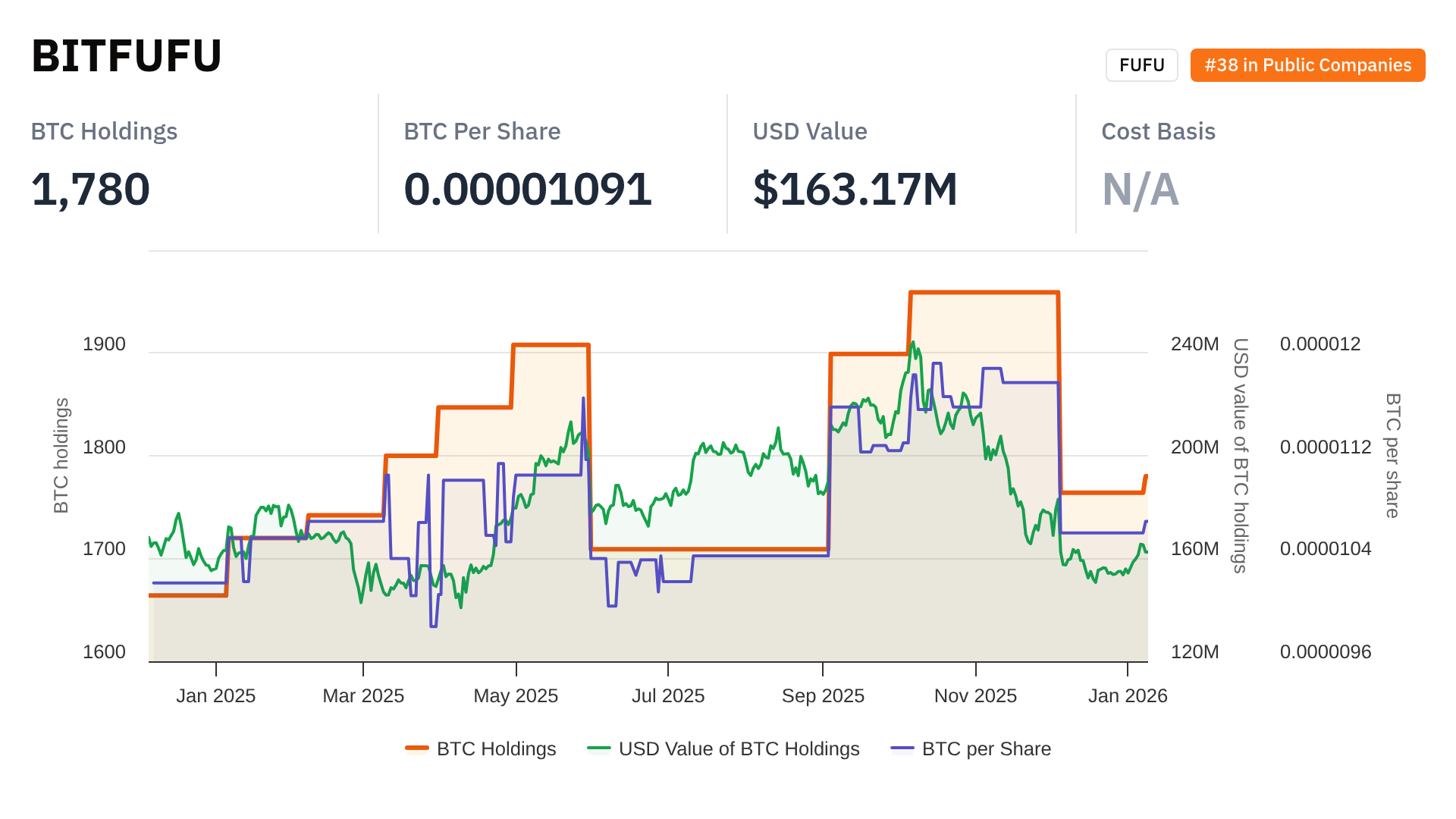The width and height of the screenshot is (1456, 819).
Task: Click the Cost Basis N/A value
Action: tap(1140, 189)
